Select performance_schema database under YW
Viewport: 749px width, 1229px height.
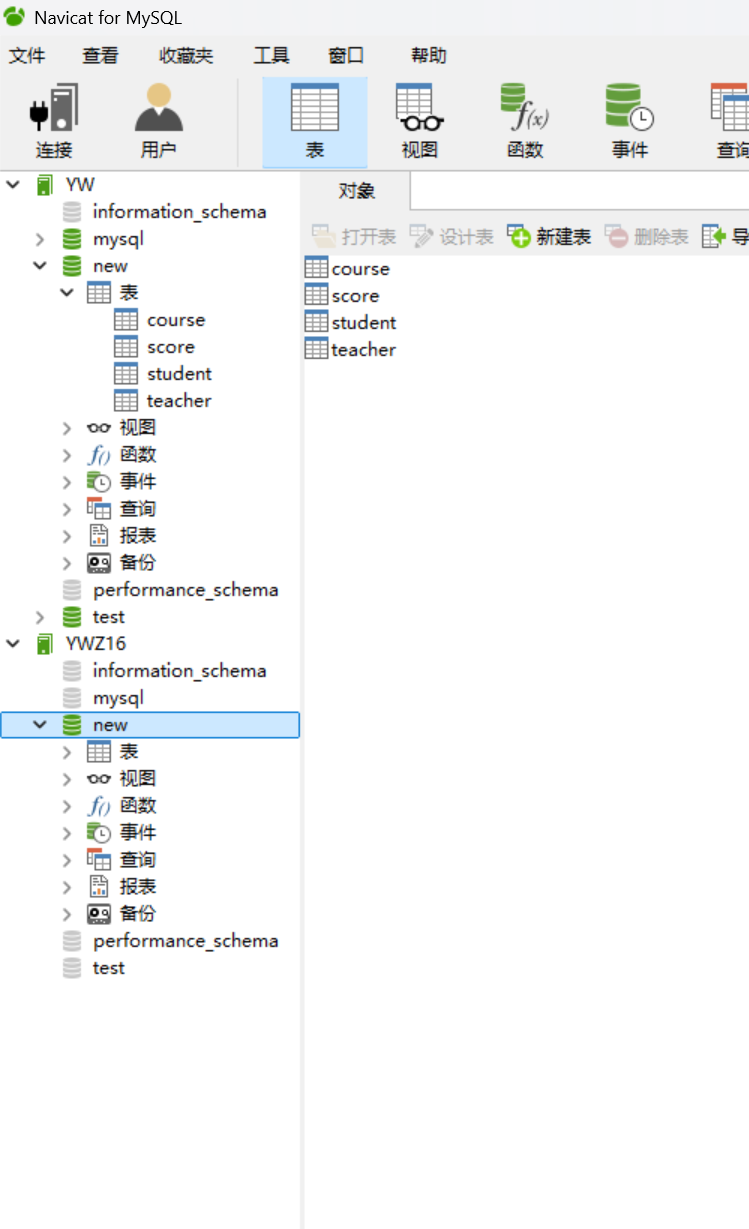pos(185,590)
